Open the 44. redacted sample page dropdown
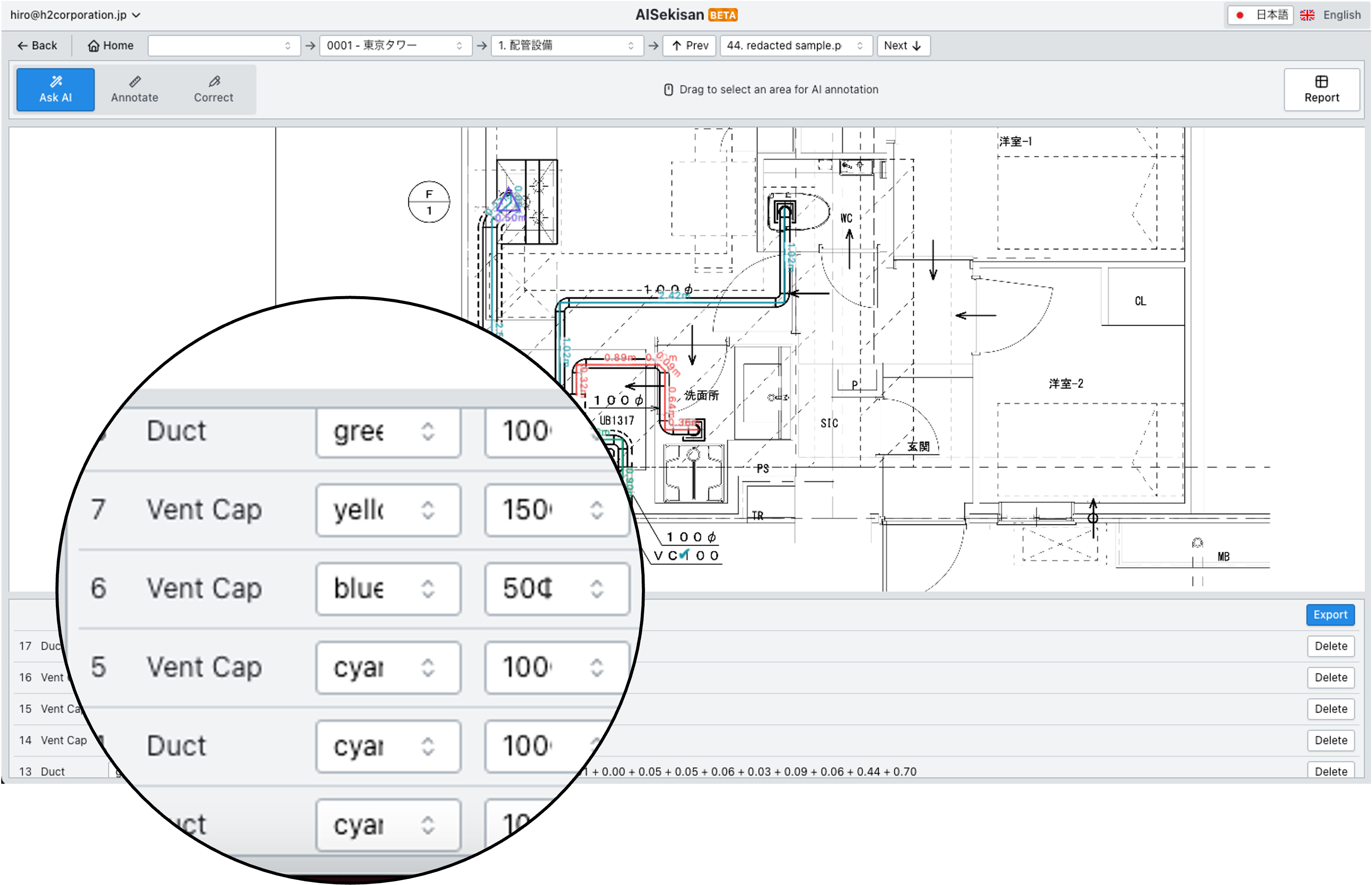Viewport: 1372px width, 885px height. pos(796,45)
